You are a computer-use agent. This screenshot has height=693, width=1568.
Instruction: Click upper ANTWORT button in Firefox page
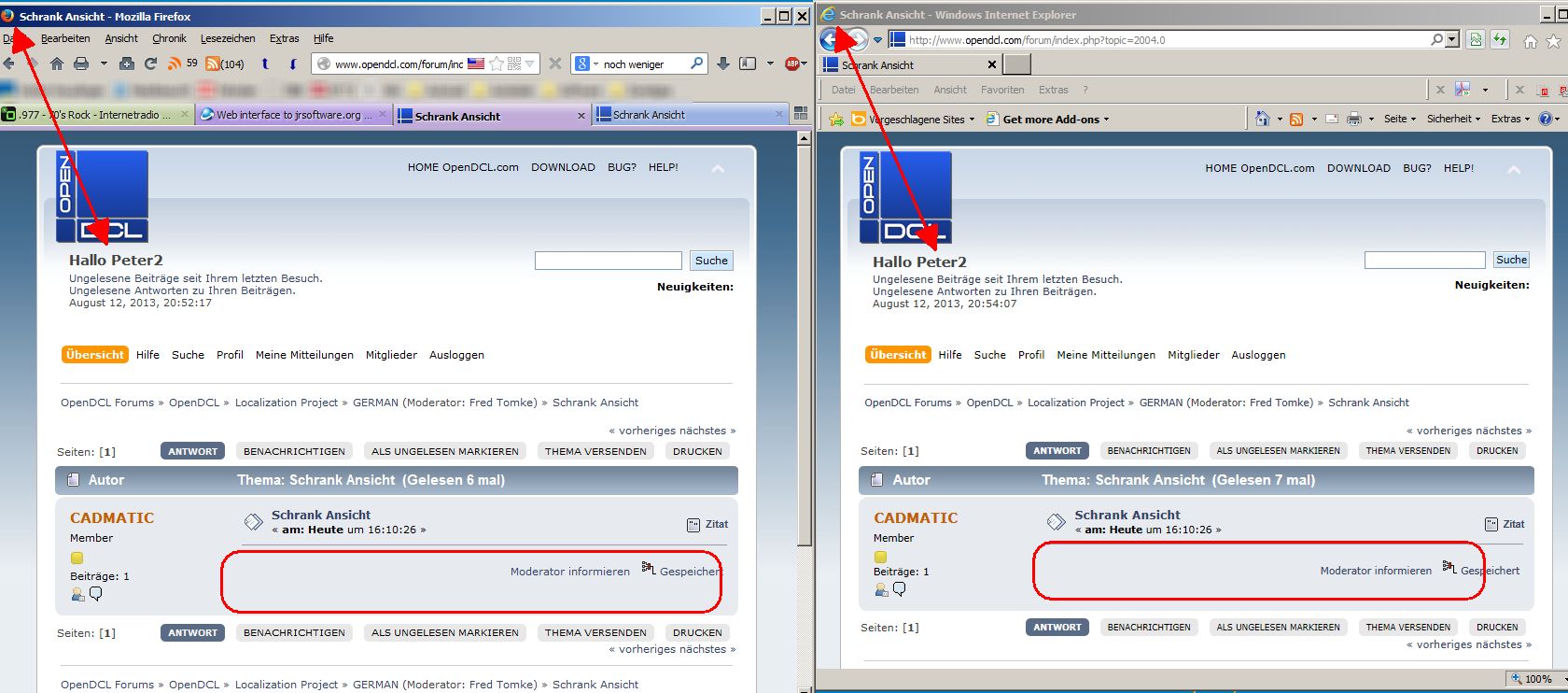pos(192,451)
